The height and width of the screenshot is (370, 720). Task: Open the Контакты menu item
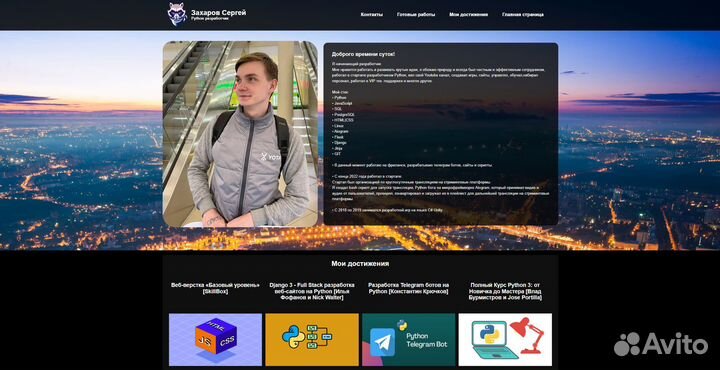pos(371,14)
